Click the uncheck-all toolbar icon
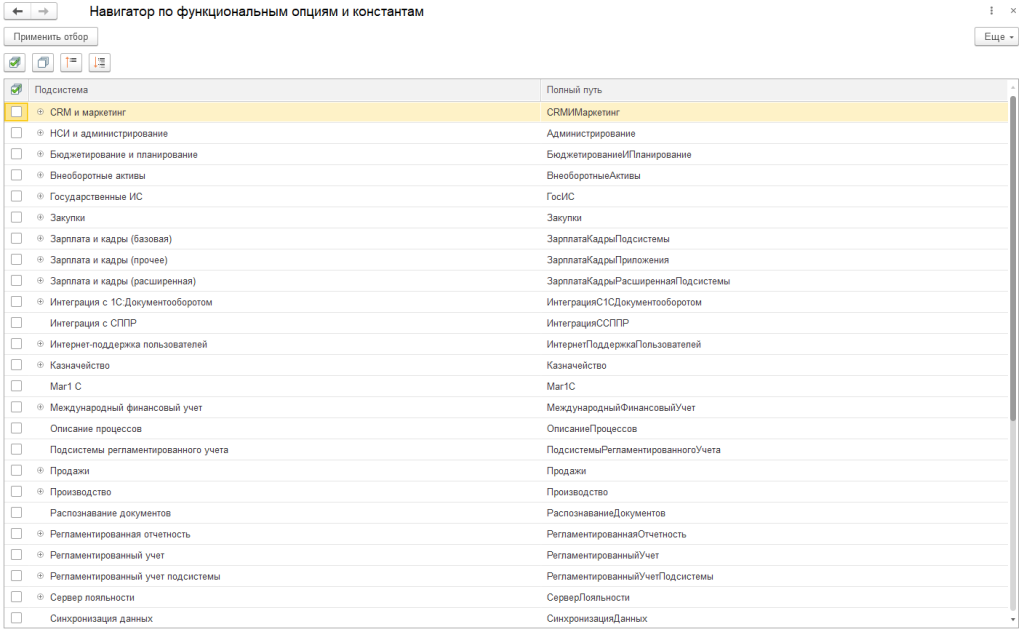The width and height of the screenshot is (1024, 632). 43,62
